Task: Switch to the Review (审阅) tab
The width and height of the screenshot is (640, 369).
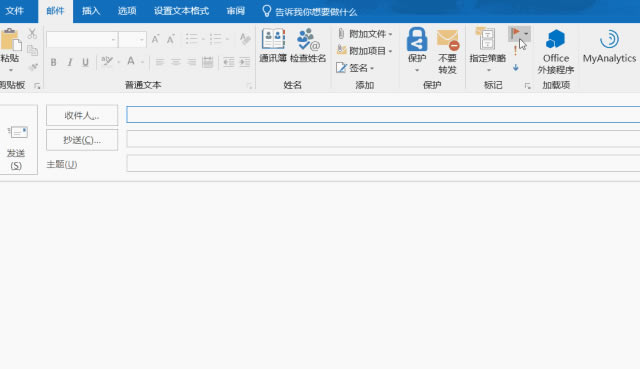Action: pos(236,11)
